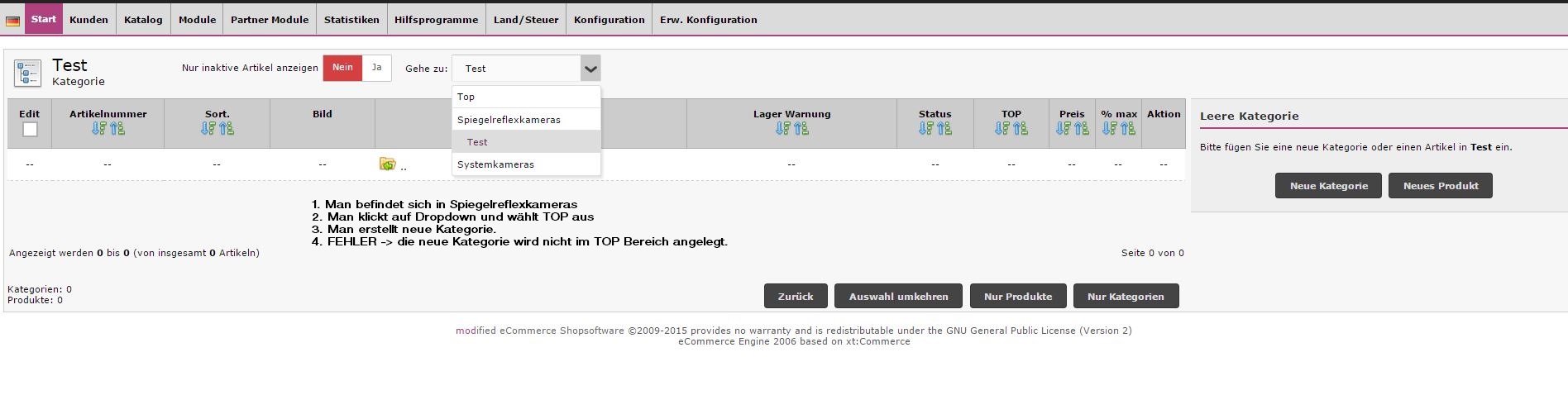
Task: Tick the Edit select-all checkbox
Action: click(30, 129)
